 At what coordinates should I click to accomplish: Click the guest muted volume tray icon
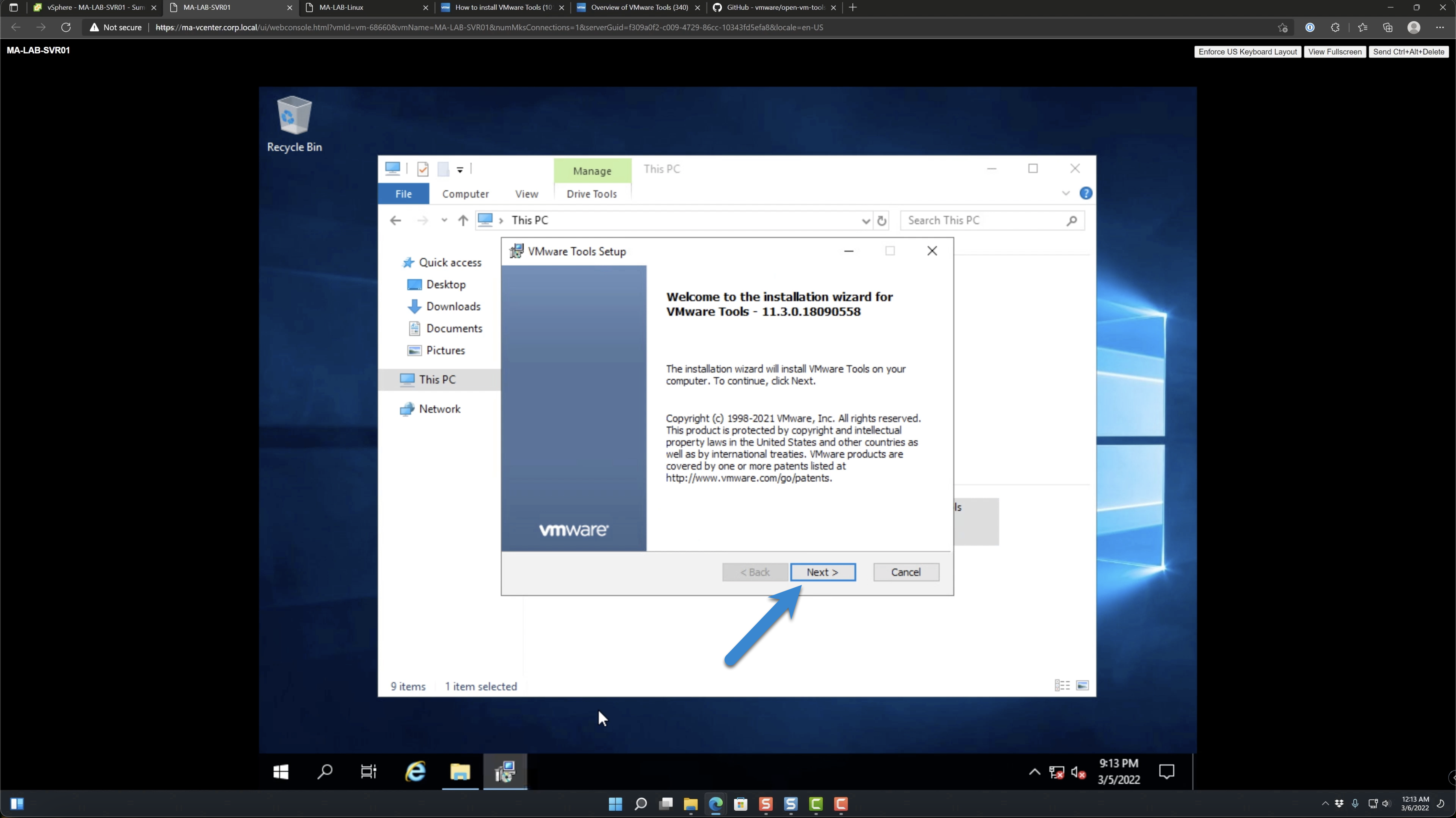click(x=1079, y=772)
